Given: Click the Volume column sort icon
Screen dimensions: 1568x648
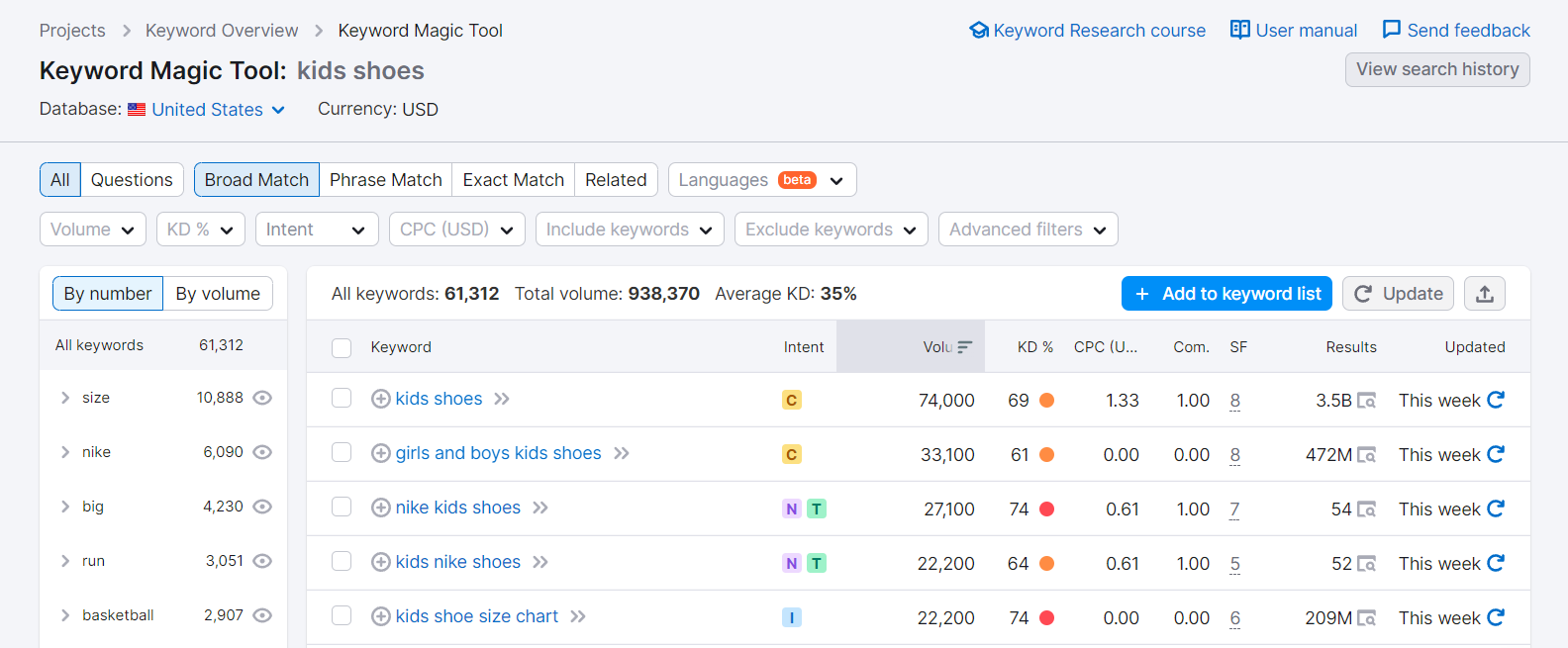Looking at the screenshot, I should (964, 347).
